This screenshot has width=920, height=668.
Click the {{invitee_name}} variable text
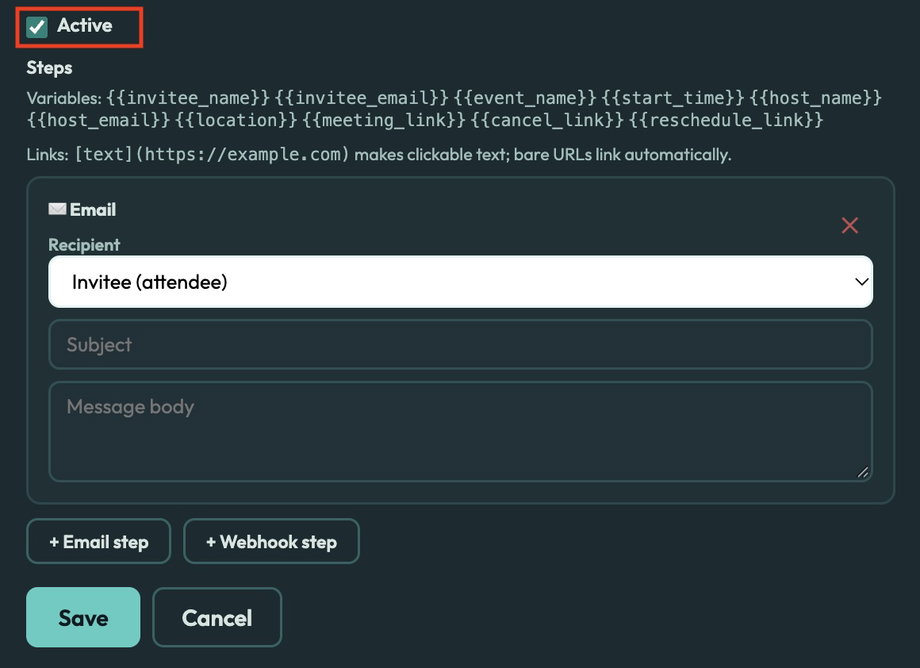point(188,97)
